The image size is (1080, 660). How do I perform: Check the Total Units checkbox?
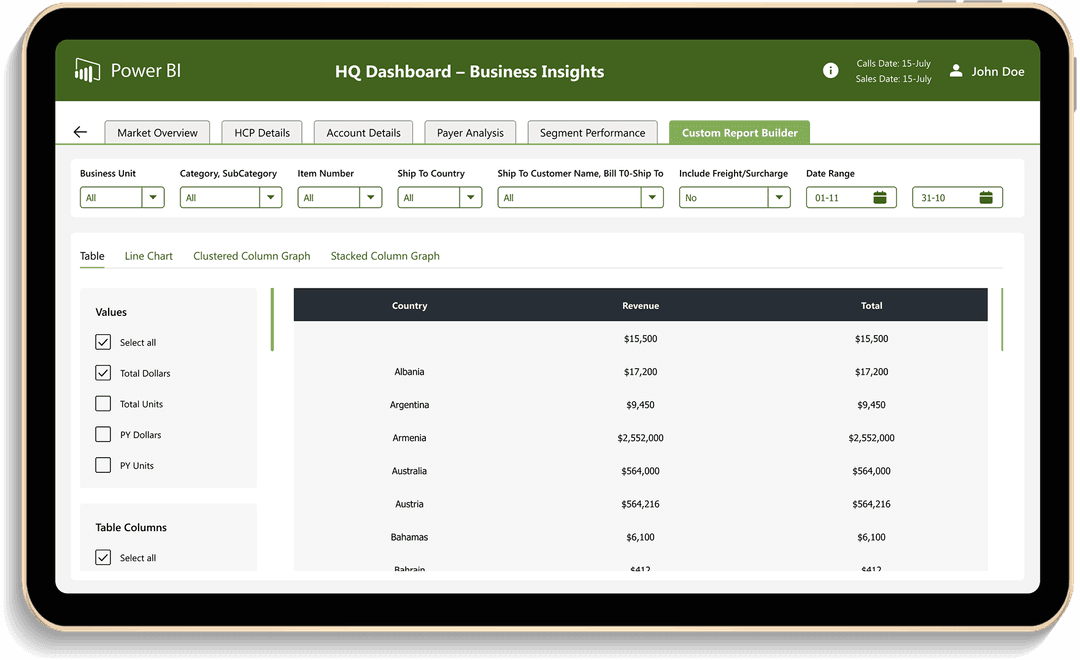pos(103,404)
